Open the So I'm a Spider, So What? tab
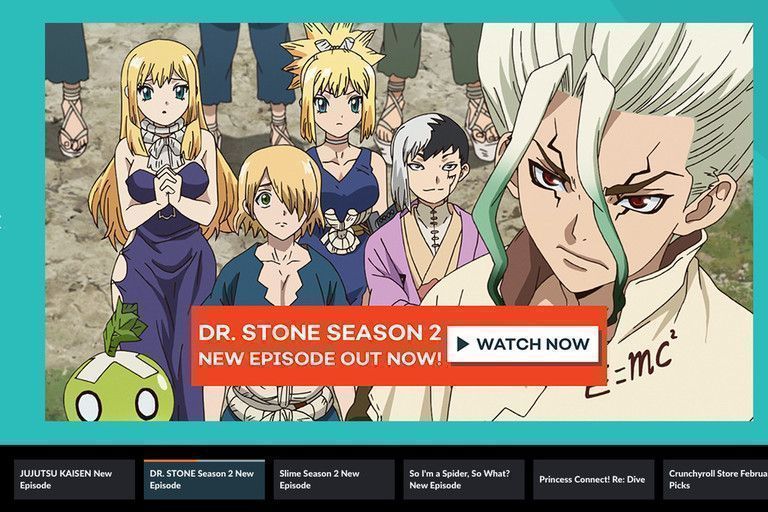Screen dimensions: 768x512 [x=464, y=479]
